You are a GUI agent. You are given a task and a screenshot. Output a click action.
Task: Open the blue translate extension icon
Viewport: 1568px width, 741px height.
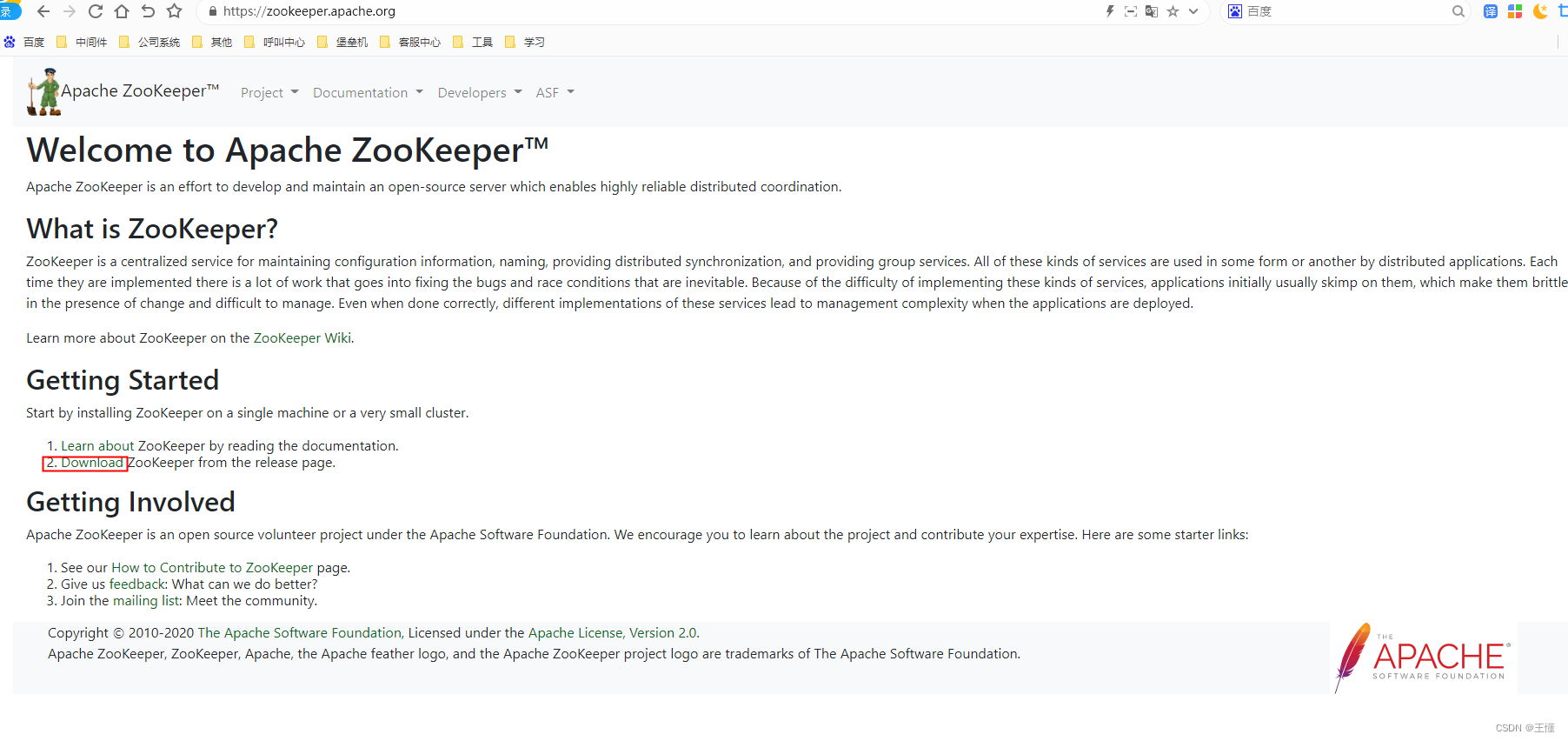point(1491,11)
